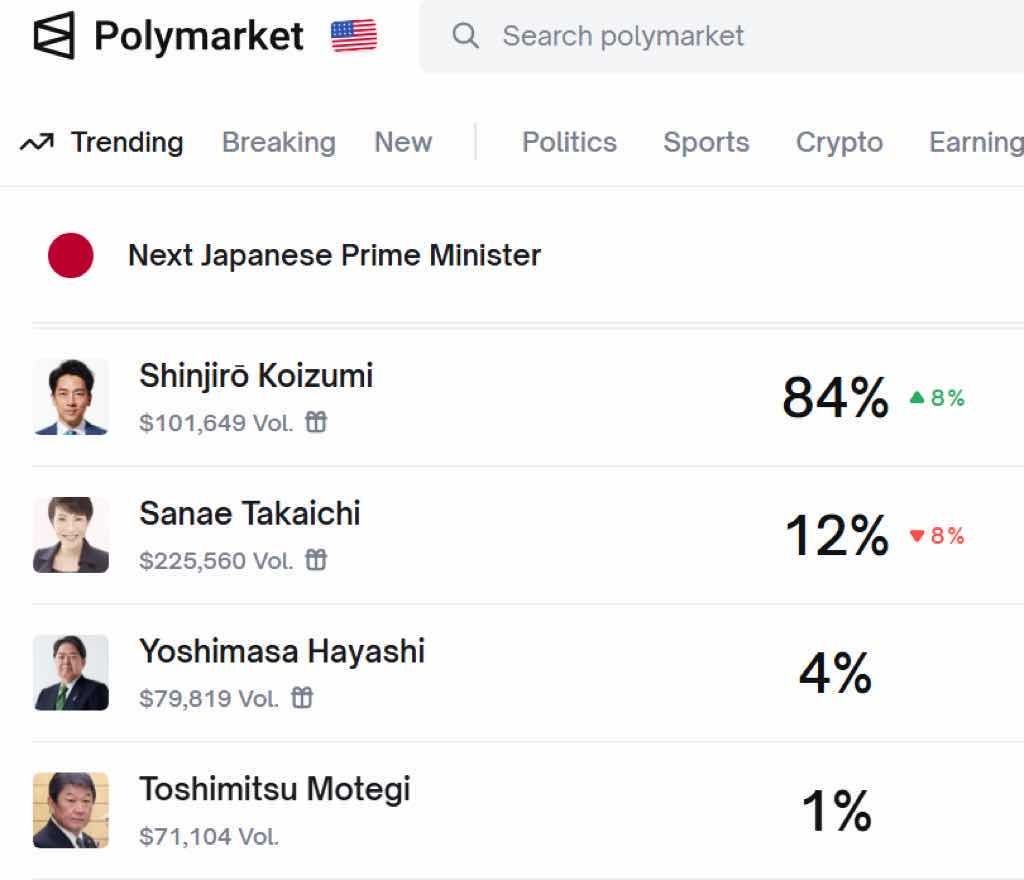This screenshot has width=1024, height=880.
Task: Select the Crypto category
Action: pos(839,142)
